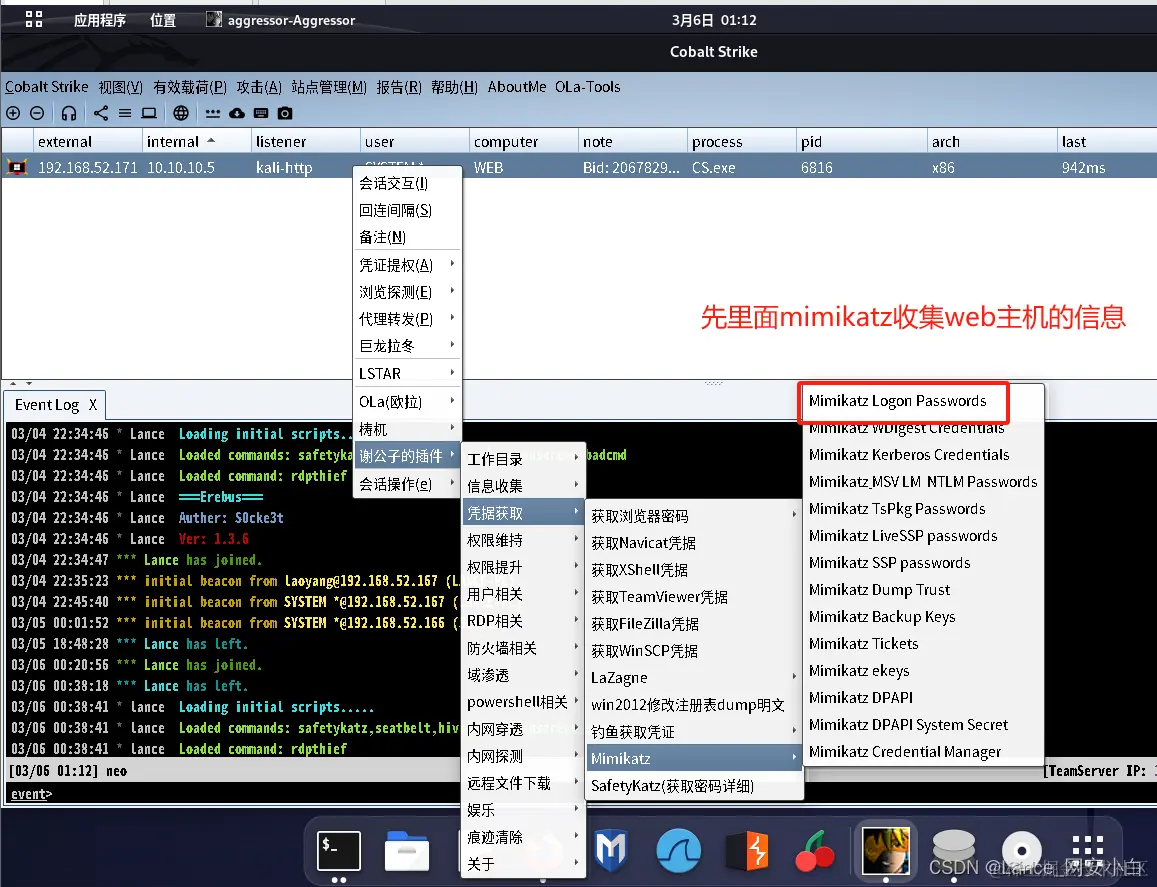Switch to session table view icon
1157x887 pixels.
(x=125, y=113)
